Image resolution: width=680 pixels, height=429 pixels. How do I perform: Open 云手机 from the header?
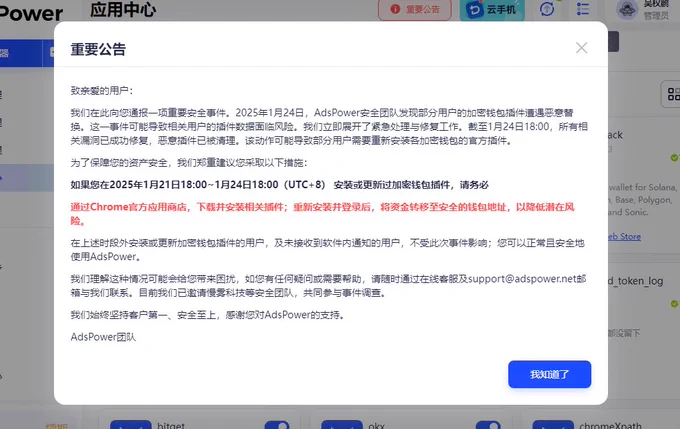coord(492,9)
